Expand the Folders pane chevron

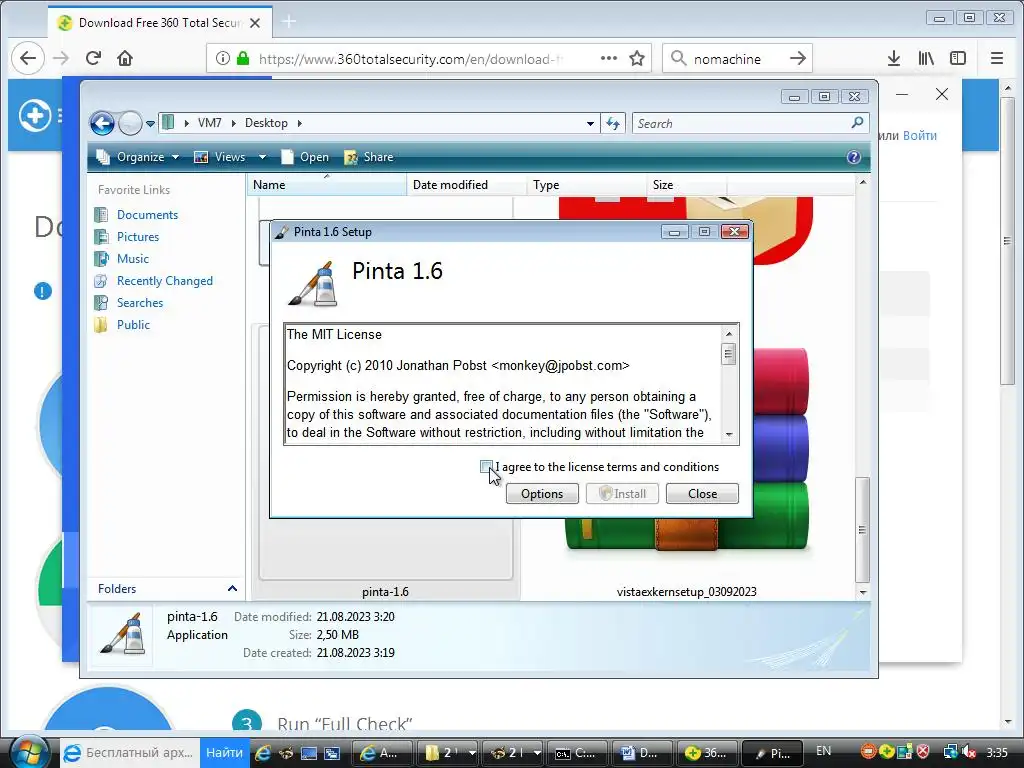pyautogui.click(x=232, y=588)
